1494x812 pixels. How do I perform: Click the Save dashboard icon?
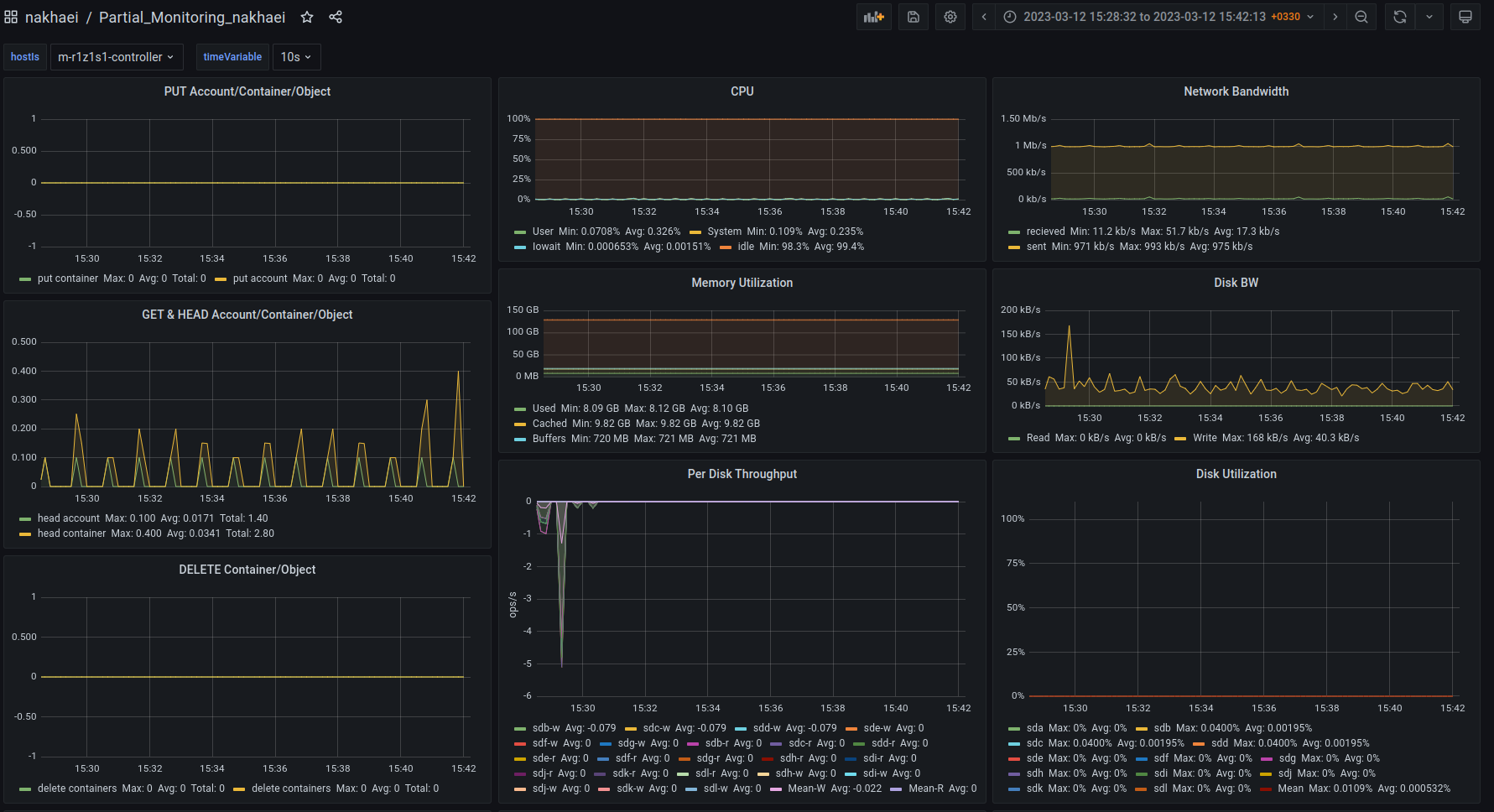click(x=914, y=17)
